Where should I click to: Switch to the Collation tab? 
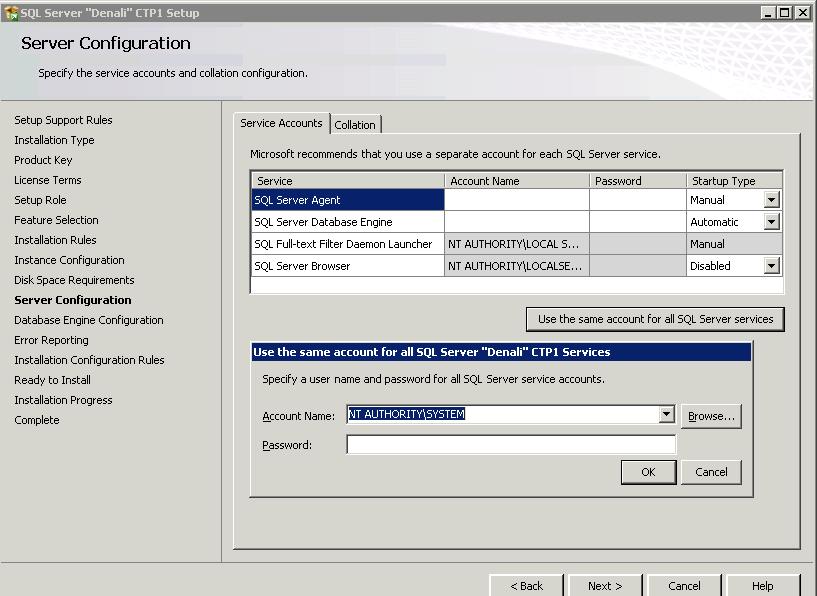(x=355, y=125)
